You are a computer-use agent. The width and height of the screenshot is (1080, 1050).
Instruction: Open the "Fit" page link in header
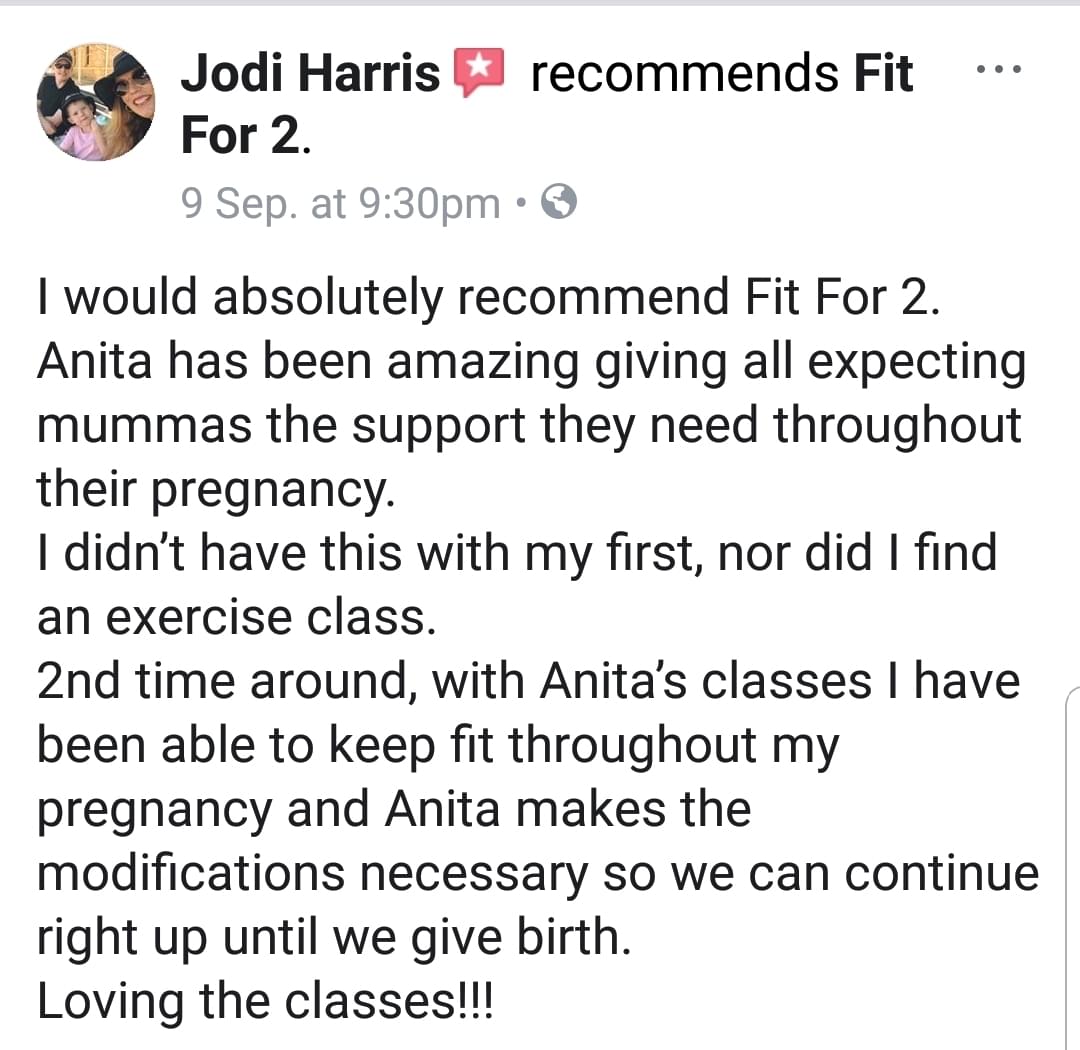click(883, 73)
